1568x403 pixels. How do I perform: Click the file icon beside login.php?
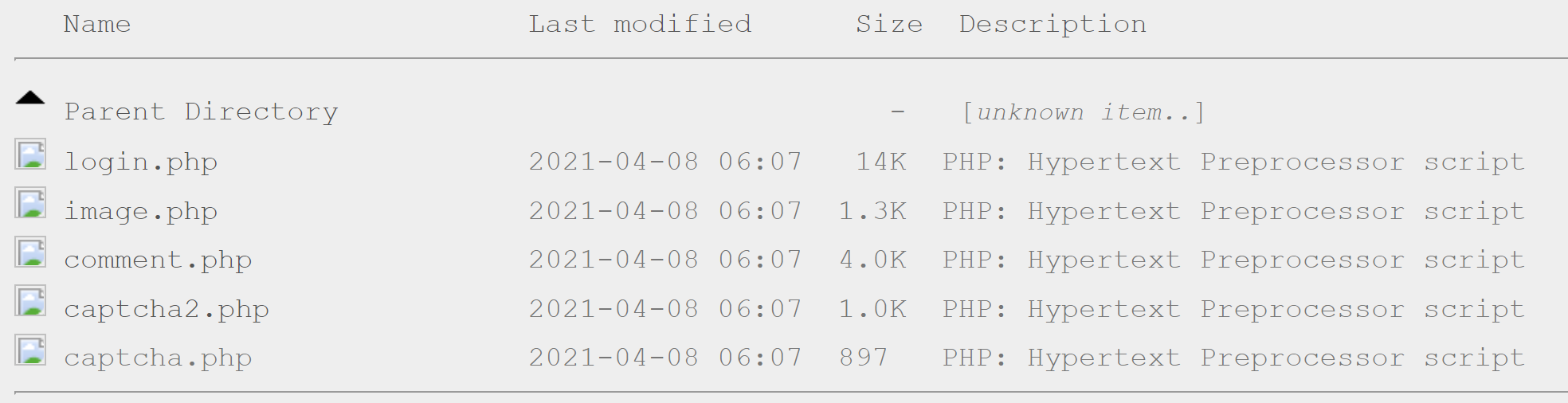pyautogui.click(x=31, y=155)
